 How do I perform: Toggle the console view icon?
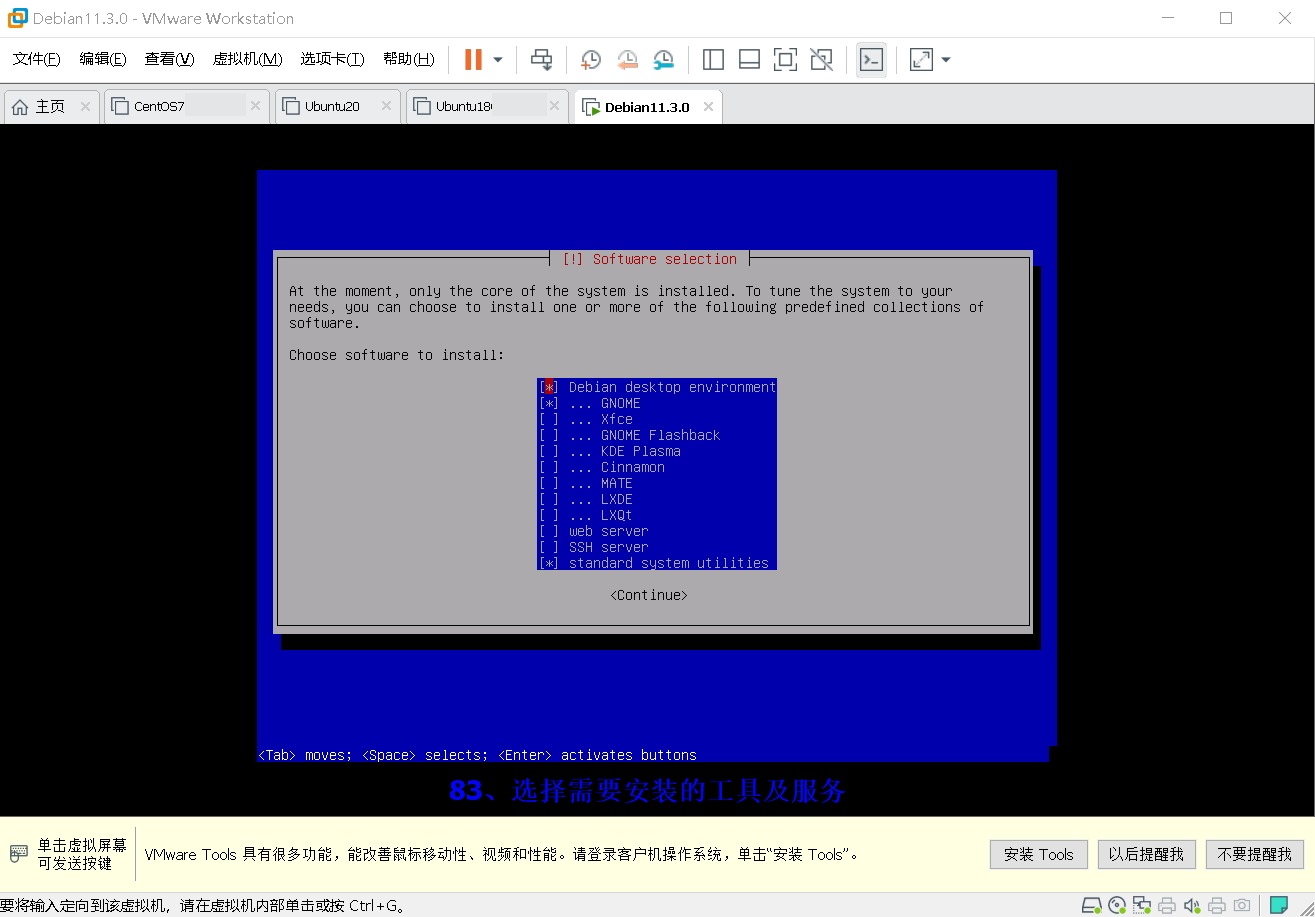tap(871, 60)
